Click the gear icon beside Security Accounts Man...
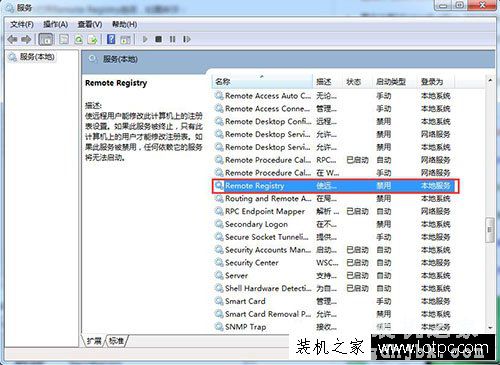Viewport: 500px width, 365px height. [219, 250]
